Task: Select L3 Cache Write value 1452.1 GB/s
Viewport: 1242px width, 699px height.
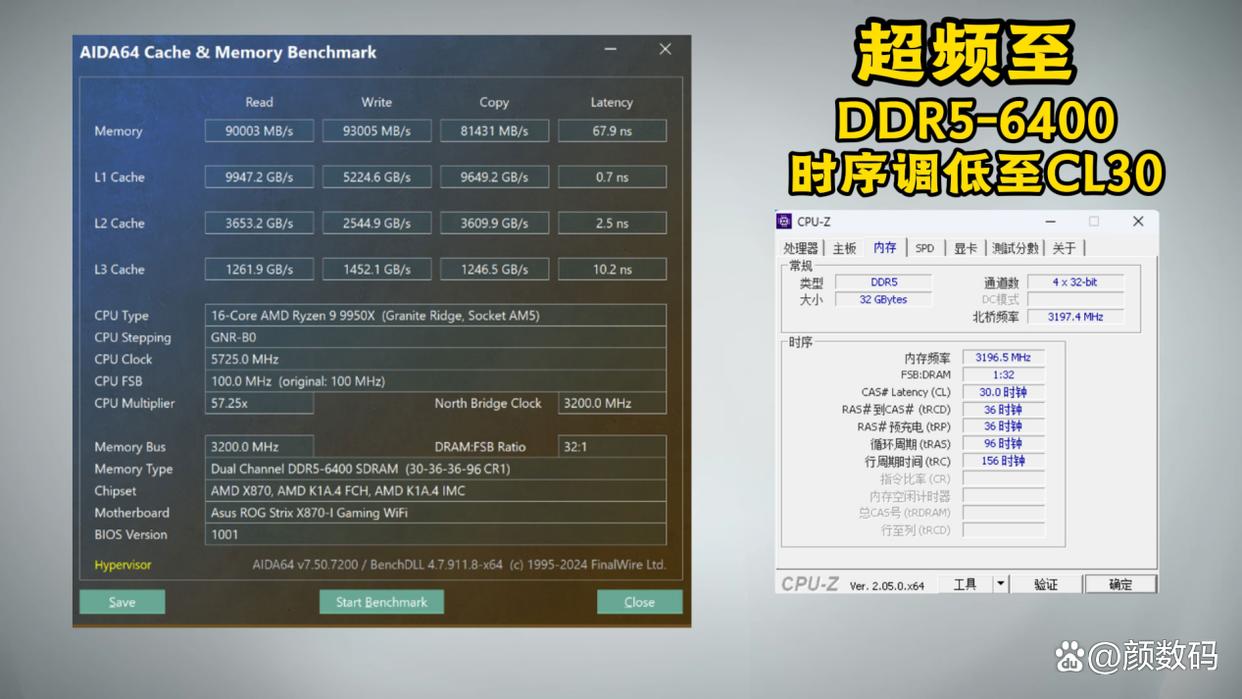Action: [377, 269]
